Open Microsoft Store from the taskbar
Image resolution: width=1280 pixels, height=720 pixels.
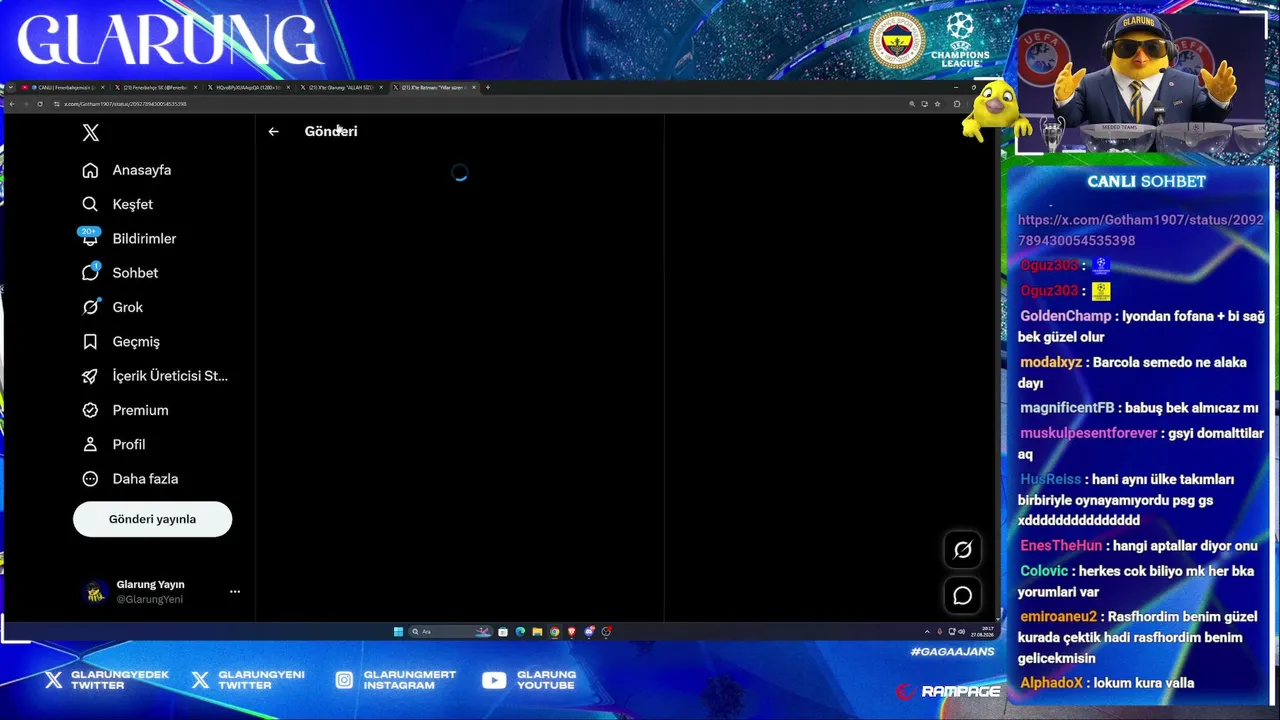pyautogui.click(x=503, y=632)
